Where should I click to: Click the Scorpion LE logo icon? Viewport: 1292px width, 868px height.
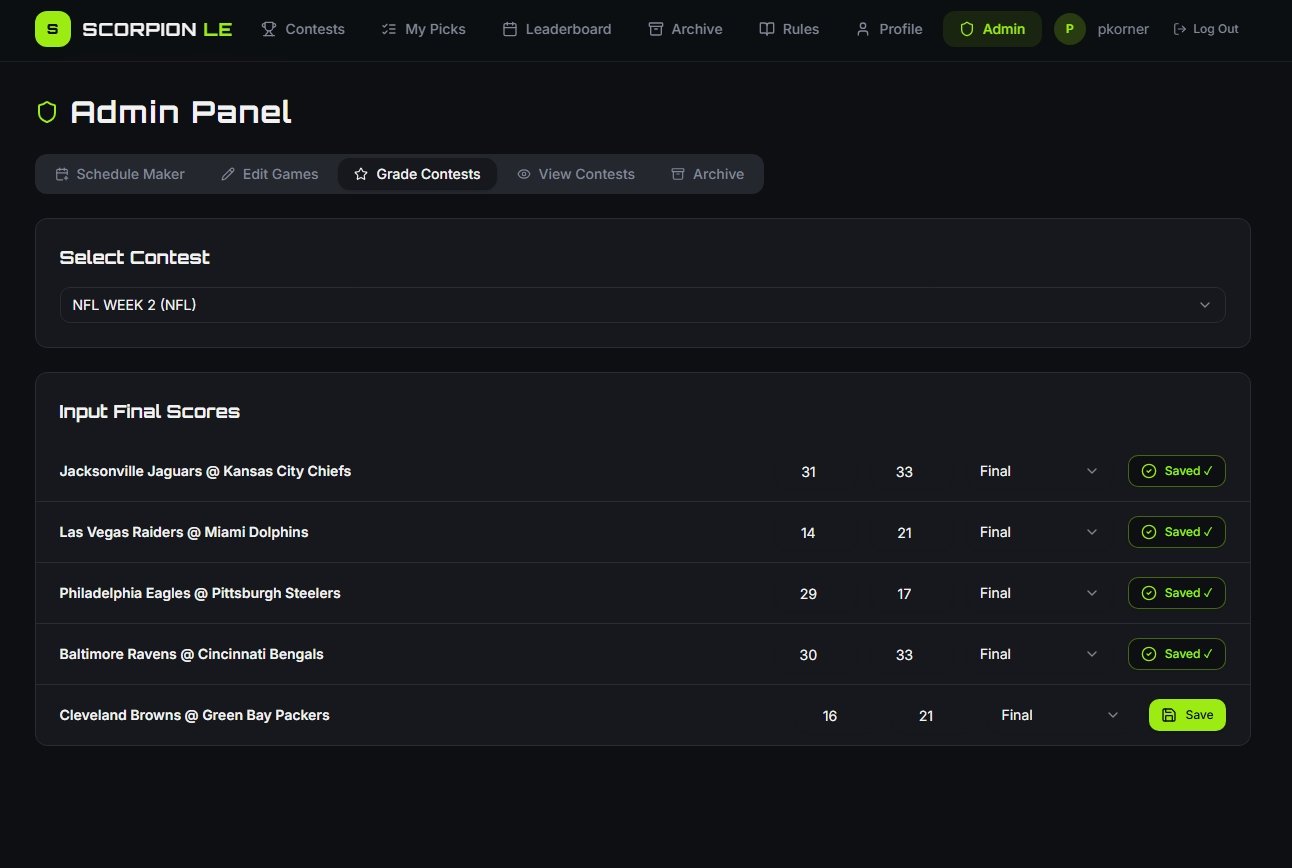click(x=52, y=29)
